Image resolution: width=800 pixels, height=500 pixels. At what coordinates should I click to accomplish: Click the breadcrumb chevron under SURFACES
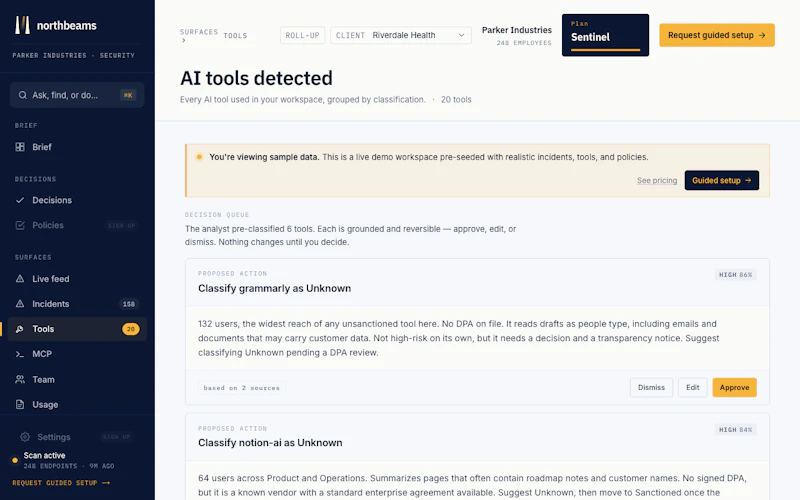(x=184, y=41)
